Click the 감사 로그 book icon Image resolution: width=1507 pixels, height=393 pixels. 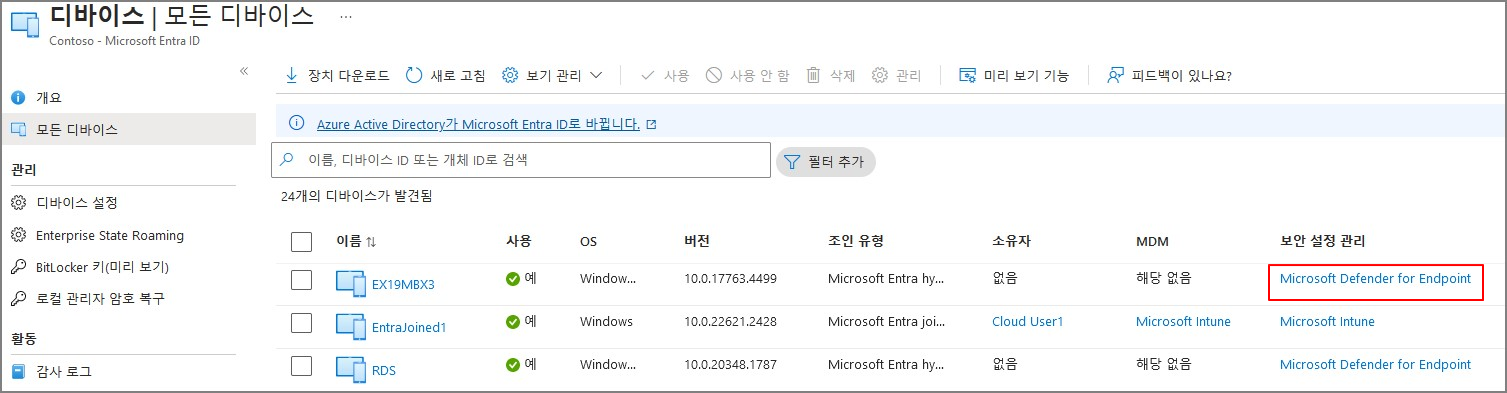coord(17,371)
